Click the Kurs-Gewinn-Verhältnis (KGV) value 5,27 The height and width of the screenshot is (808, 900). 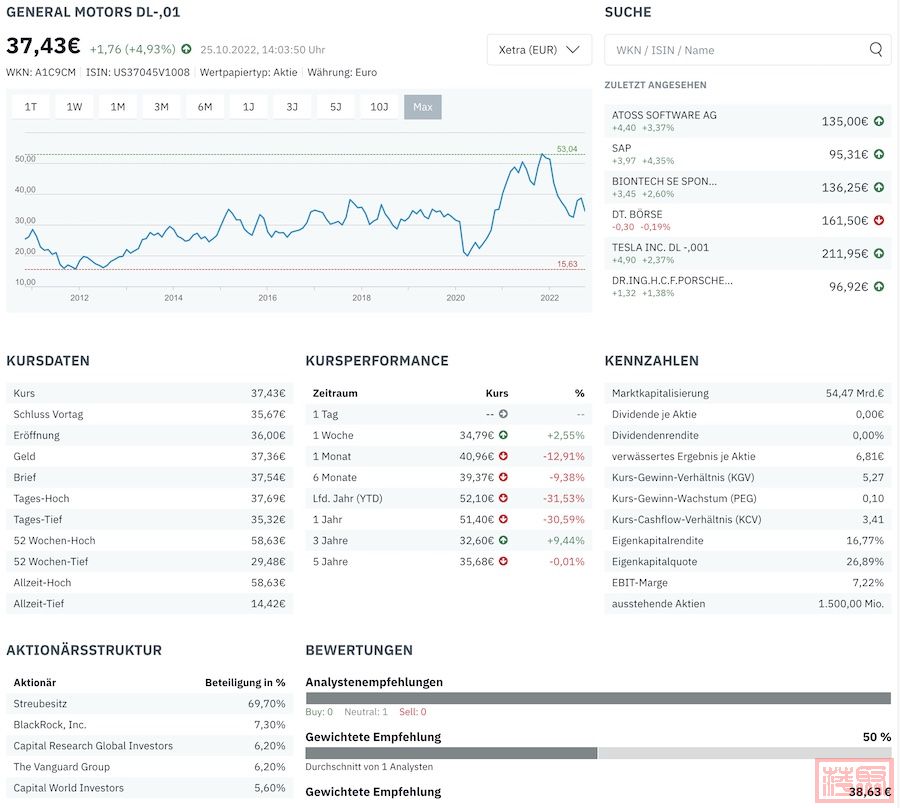pyautogui.click(x=873, y=477)
